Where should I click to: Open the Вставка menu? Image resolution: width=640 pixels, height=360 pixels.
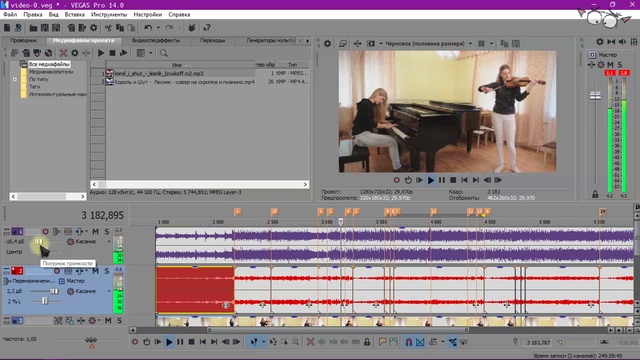(75, 14)
